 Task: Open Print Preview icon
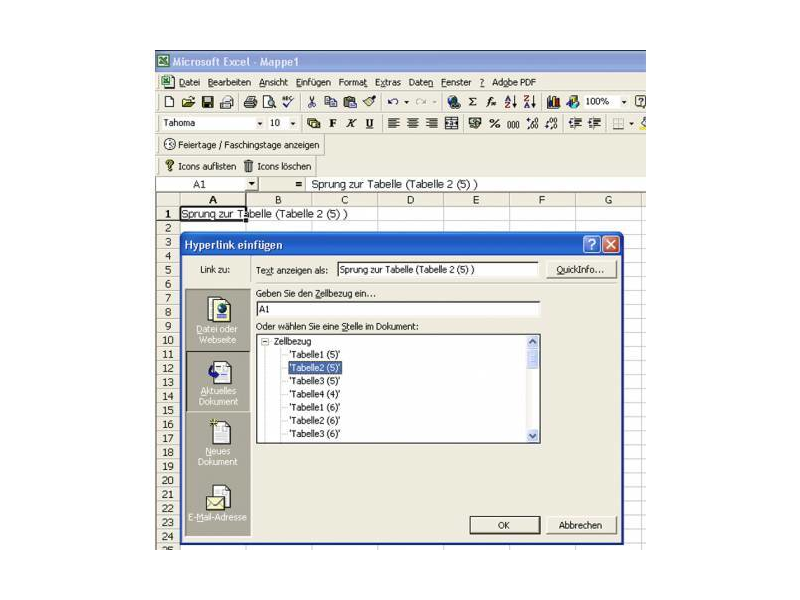pos(269,102)
